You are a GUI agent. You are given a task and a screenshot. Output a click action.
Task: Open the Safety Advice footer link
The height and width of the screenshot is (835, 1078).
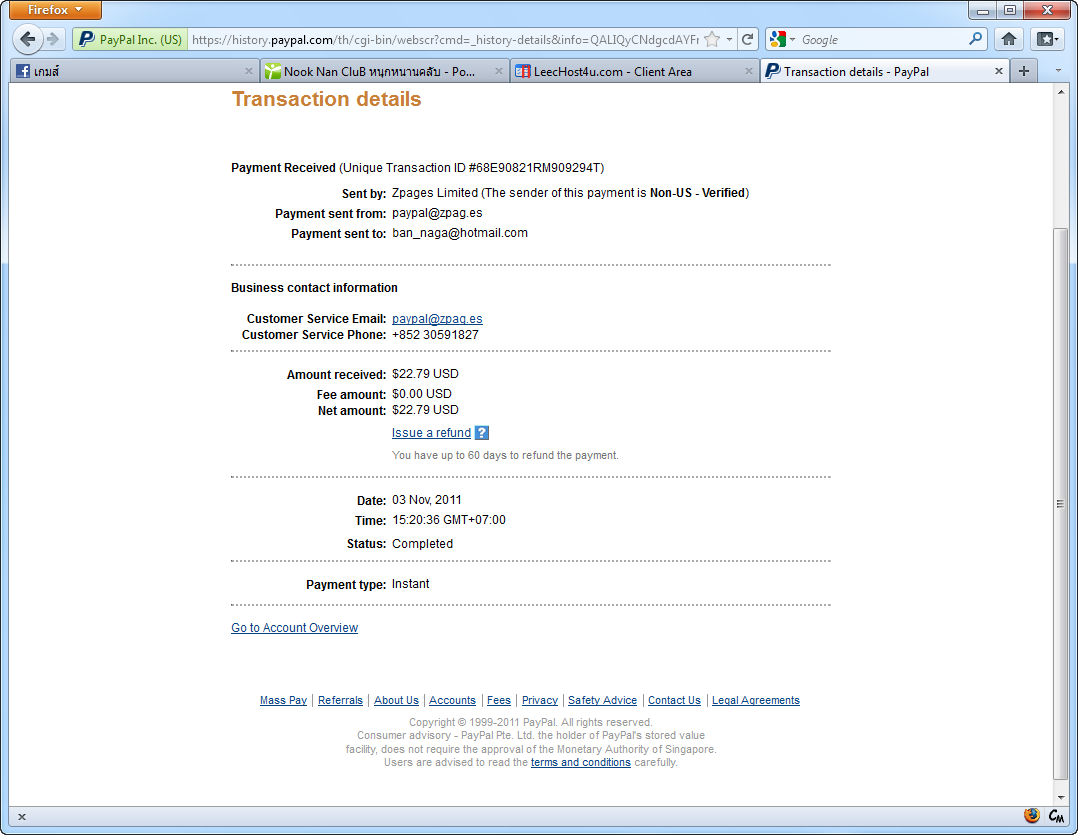point(602,700)
